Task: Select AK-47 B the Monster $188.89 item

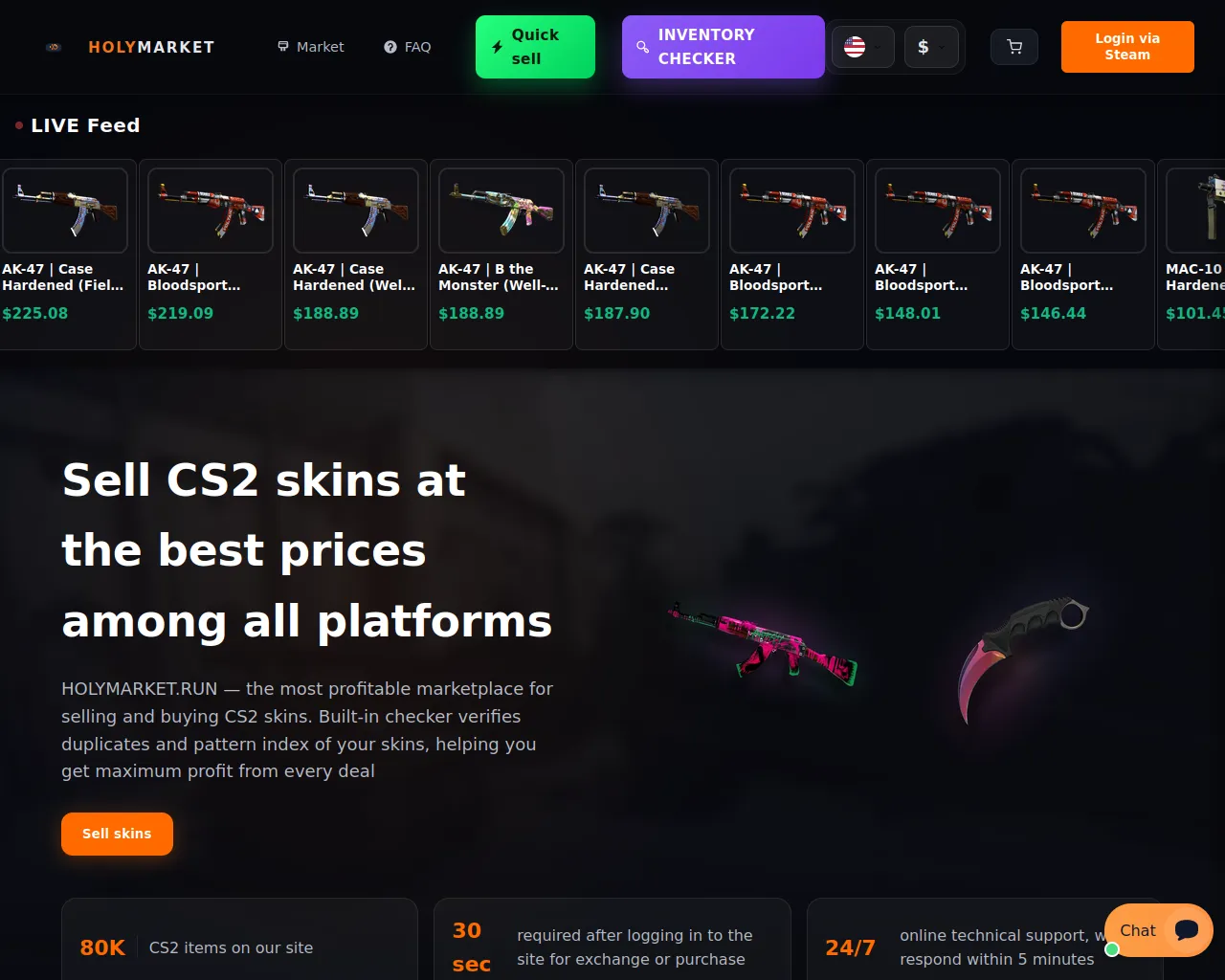Action: click(501, 255)
